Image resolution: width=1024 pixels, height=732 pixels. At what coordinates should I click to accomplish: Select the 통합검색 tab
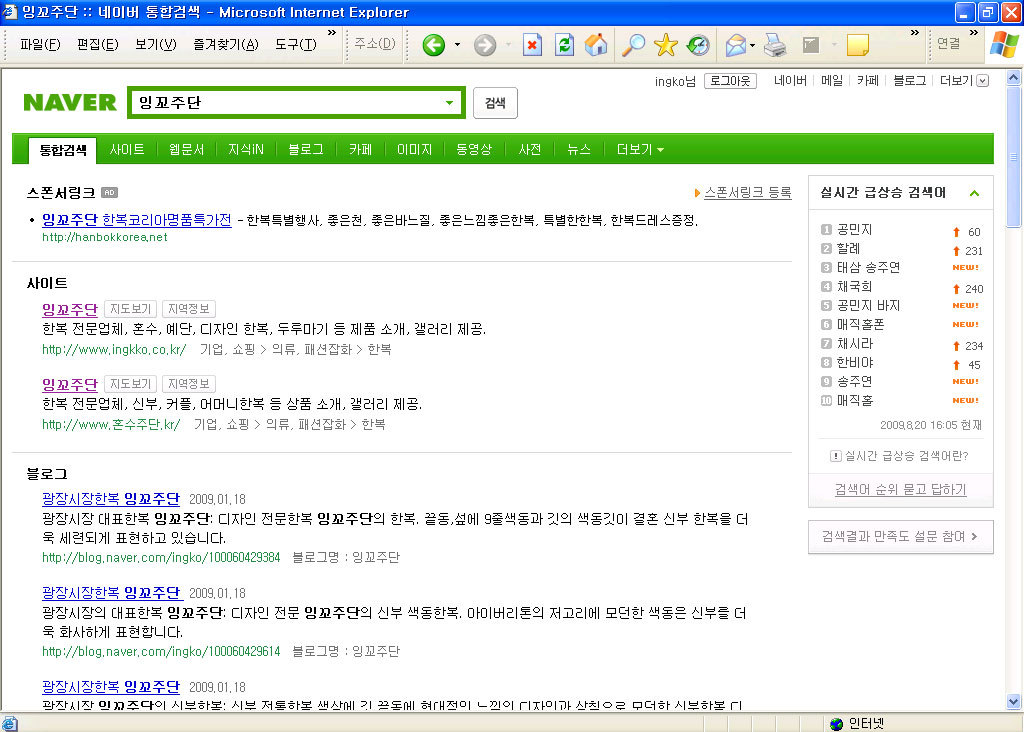click(x=63, y=150)
